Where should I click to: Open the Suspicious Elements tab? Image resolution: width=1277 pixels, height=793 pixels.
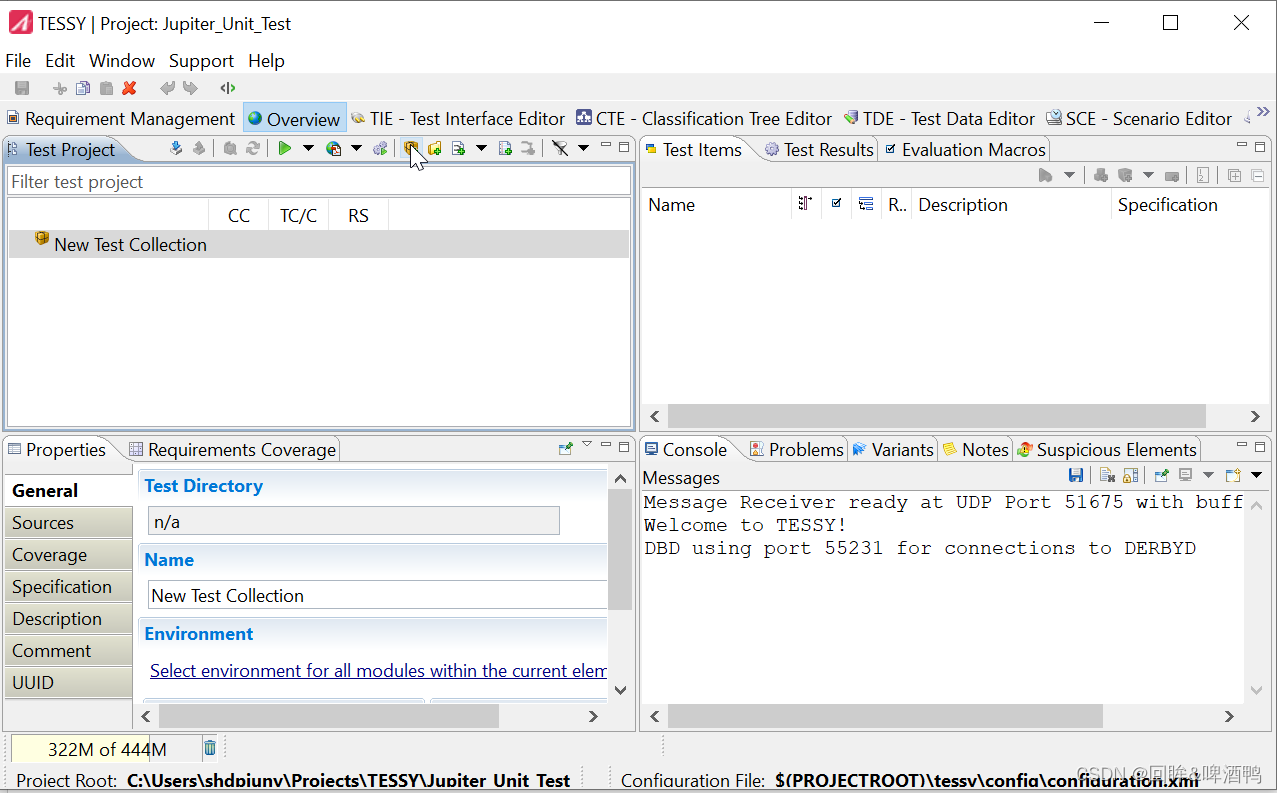coord(1107,450)
